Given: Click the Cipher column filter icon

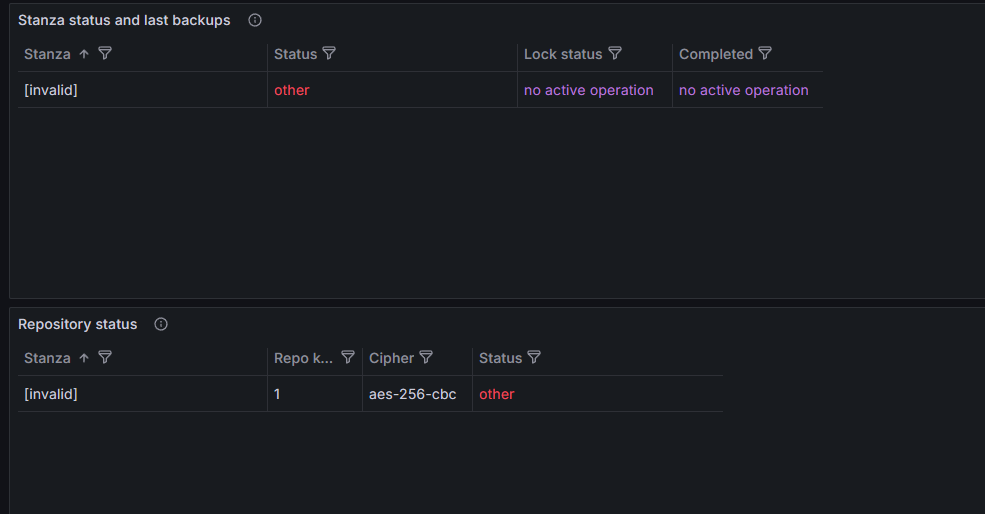Looking at the screenshot, I should [426, 358].
